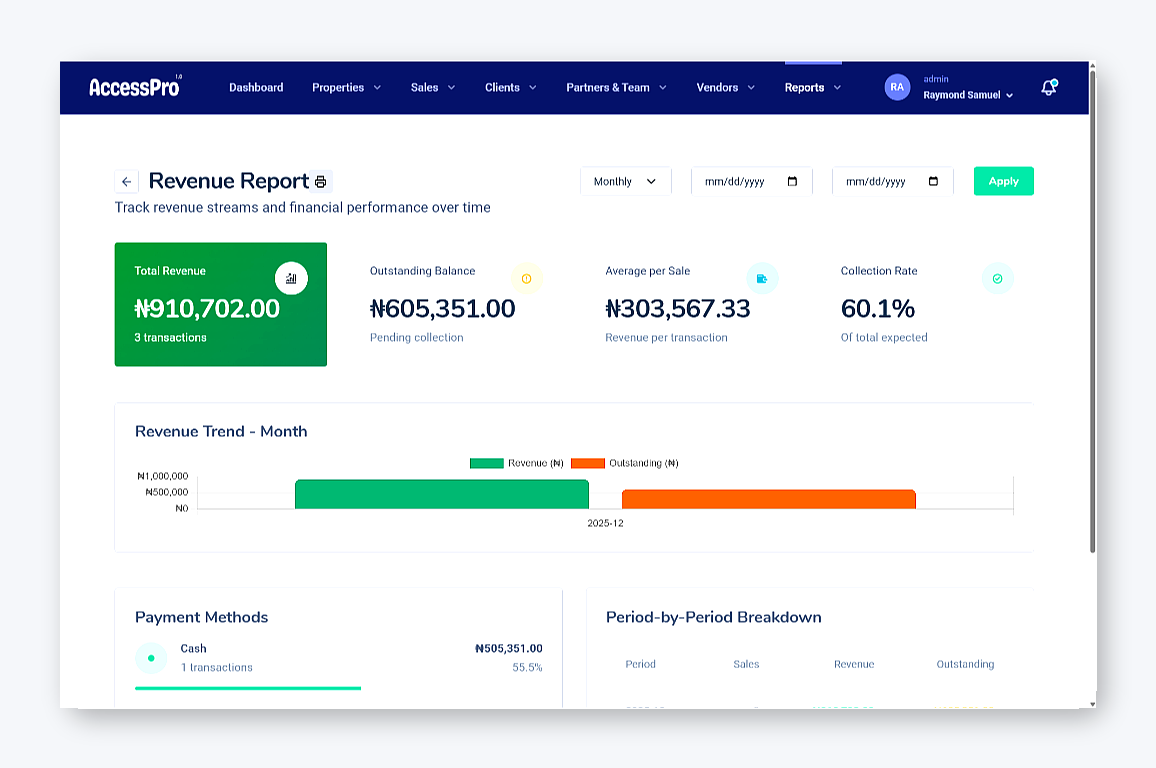The height and width of the screenshot is (768, 1156).
Task: Click the Total Revenue chart icon
Action: [x=291, y=278]
